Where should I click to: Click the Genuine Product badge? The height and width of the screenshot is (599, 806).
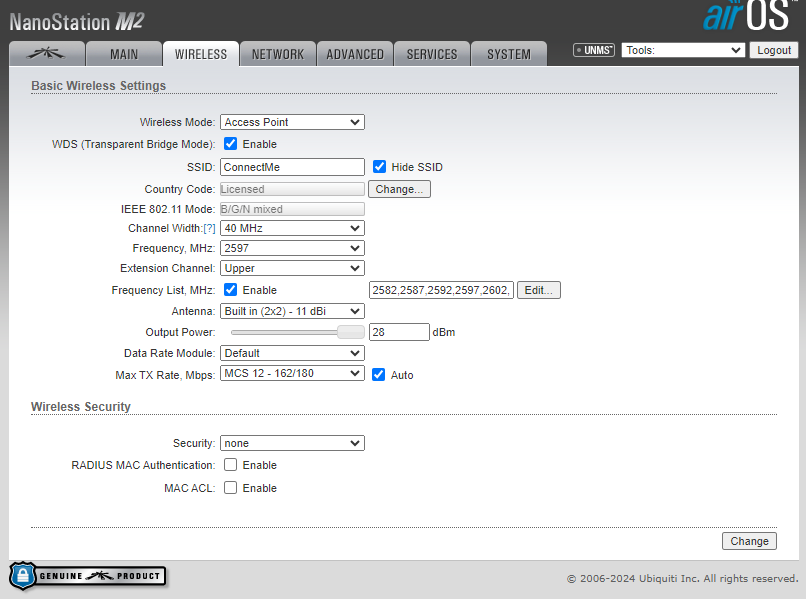tap(88, 576)
